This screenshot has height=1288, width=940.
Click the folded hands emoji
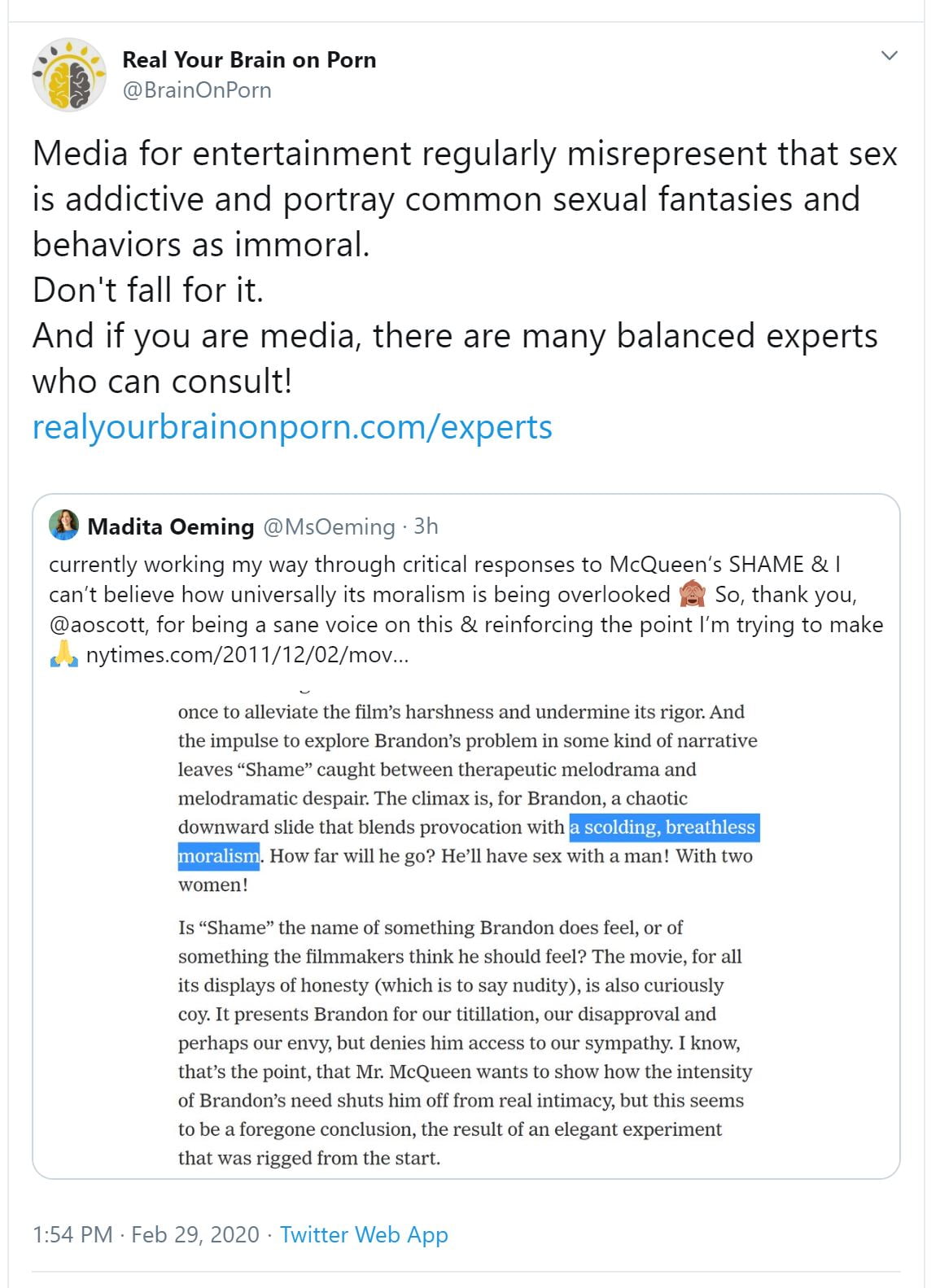tap(63, 654)
